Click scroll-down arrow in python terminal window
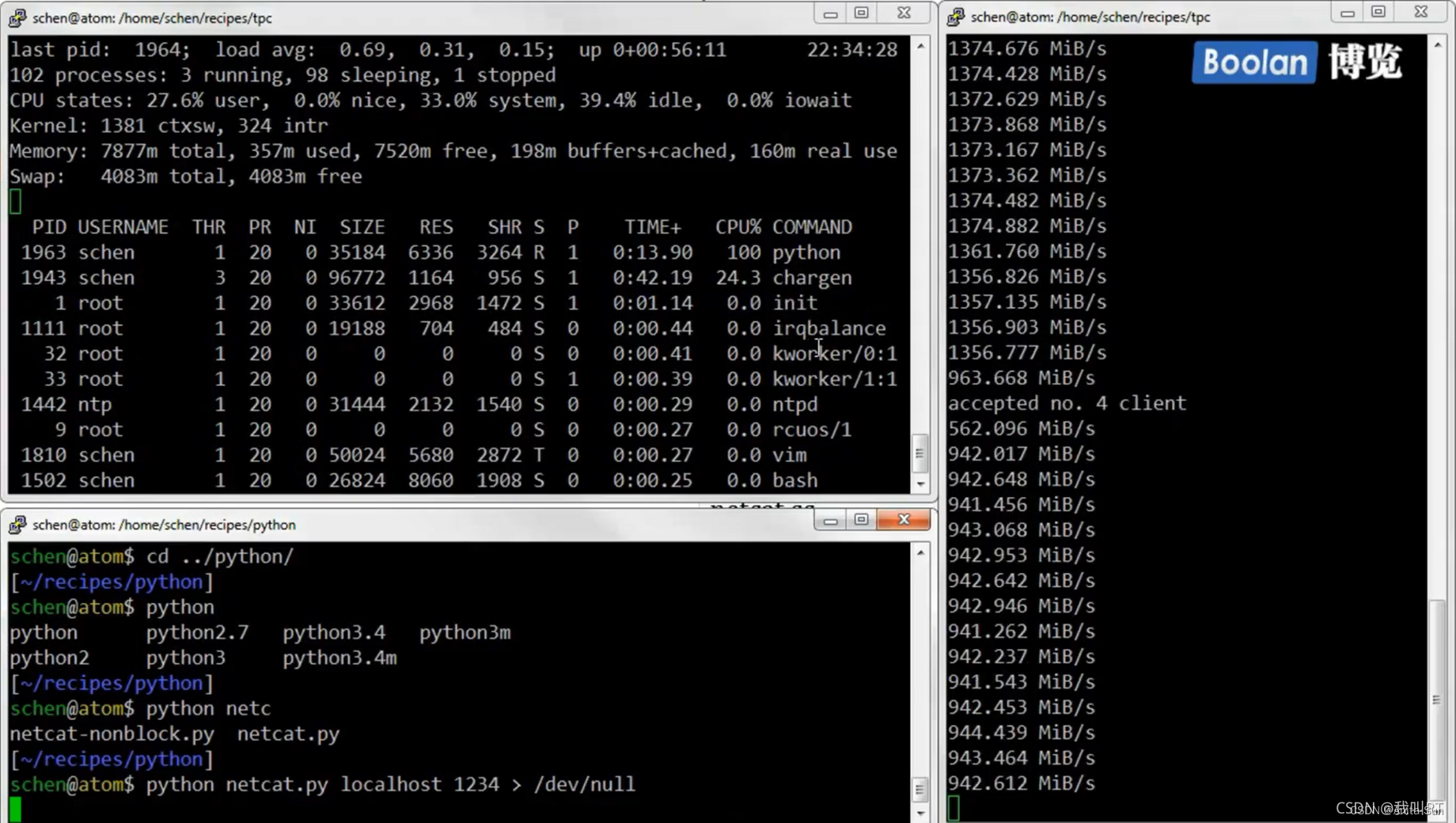 click(x=920, y=813)
